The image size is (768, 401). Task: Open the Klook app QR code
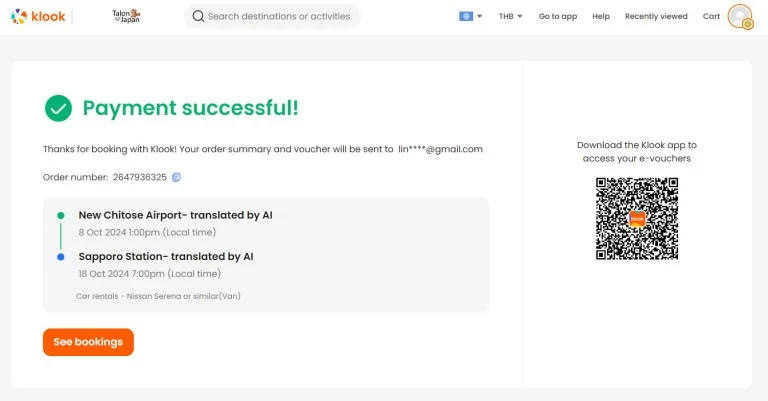637,218
